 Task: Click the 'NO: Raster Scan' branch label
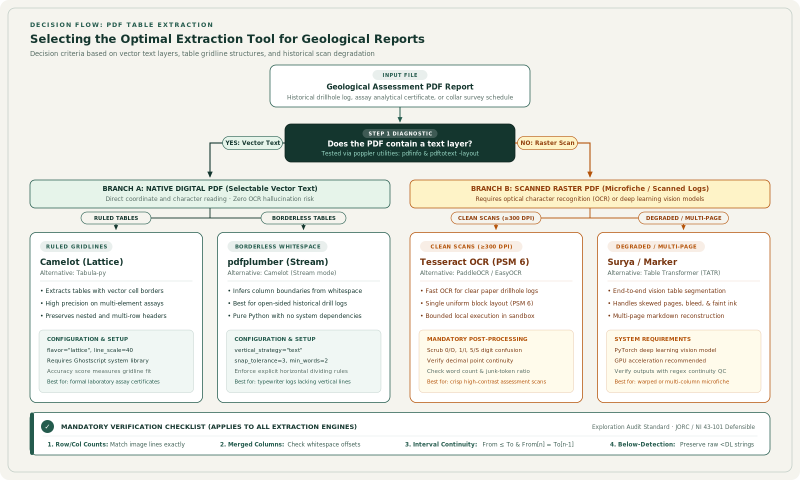[547, 143]
